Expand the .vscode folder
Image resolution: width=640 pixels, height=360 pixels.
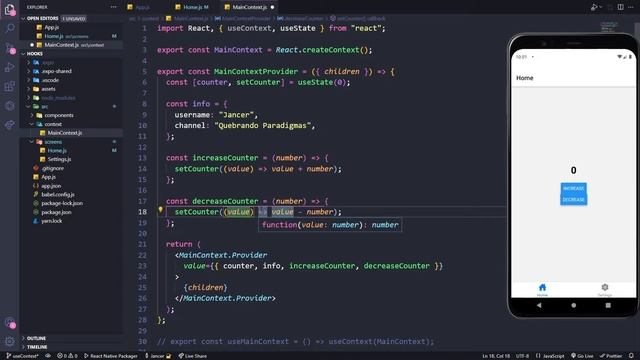pos(50,80)
